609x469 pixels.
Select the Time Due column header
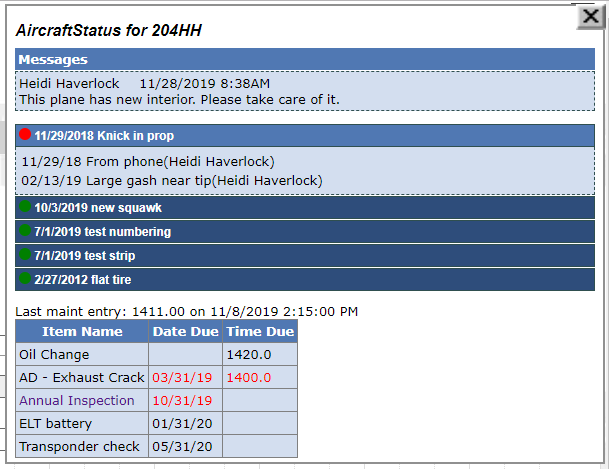pyautogui.click(x=260, y=332)
